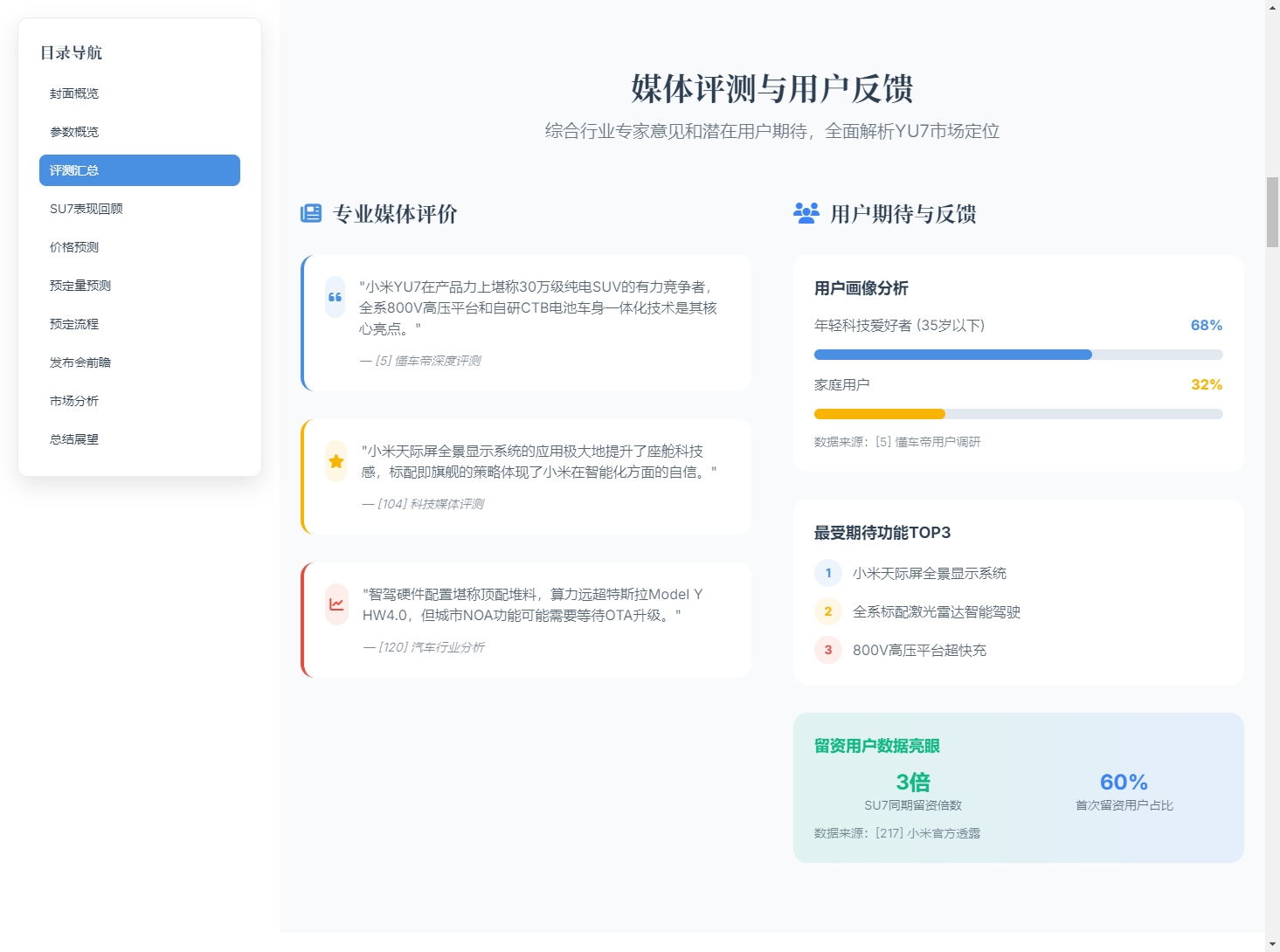Click the newspaper icon beside 专业媒体评价
This screenshot has width=1280, height=952.
coord(311,214)
